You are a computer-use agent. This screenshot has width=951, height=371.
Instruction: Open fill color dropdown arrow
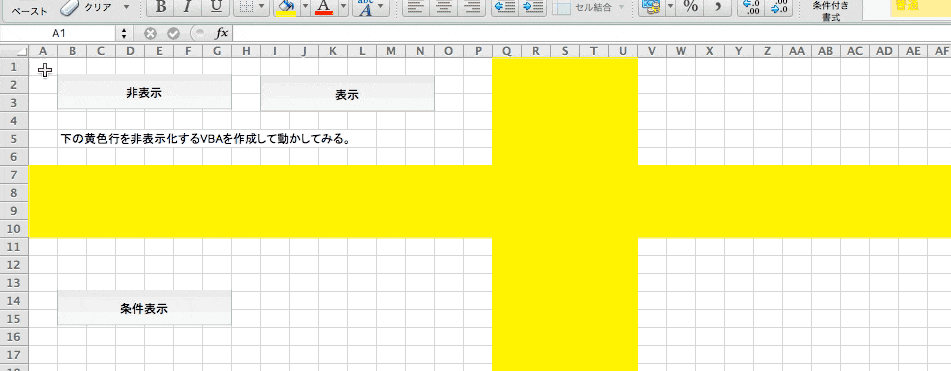[x=306, y=7]
